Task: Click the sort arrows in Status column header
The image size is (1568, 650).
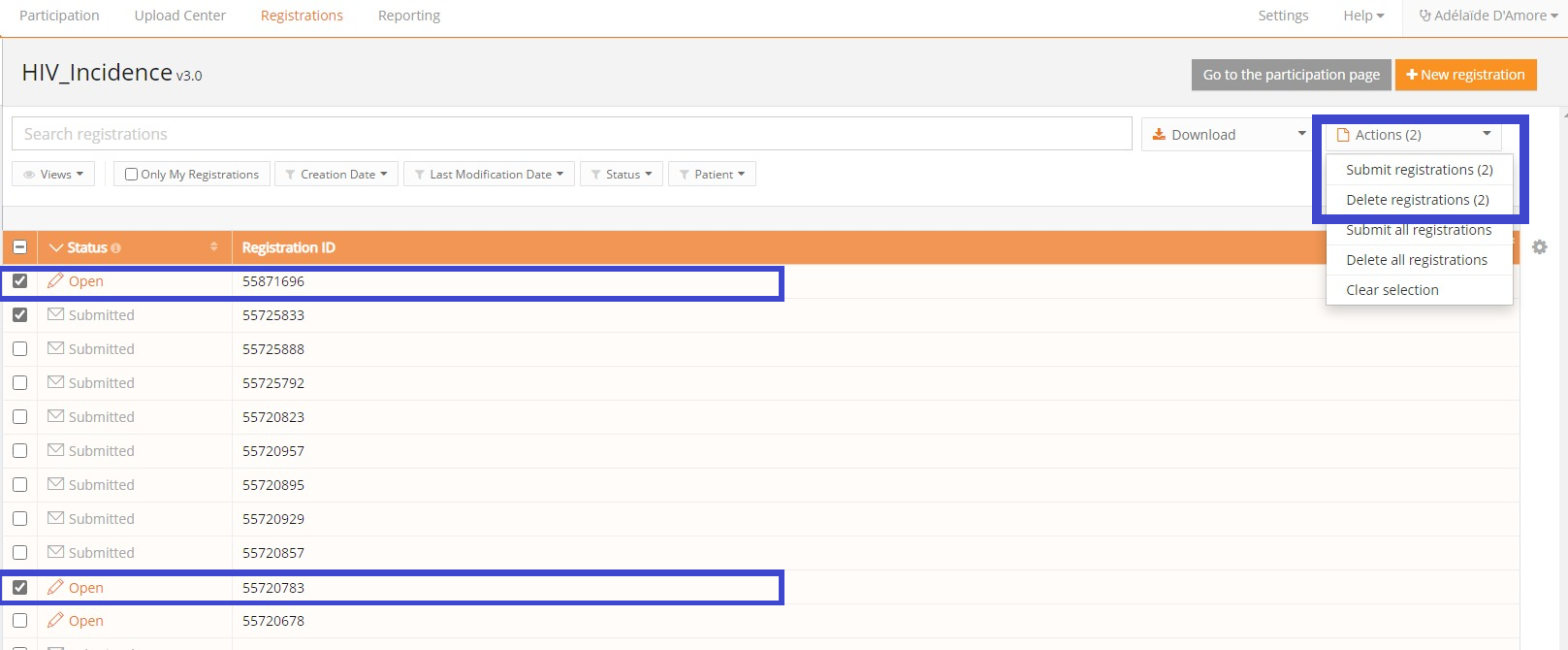Action: pyautogui.click(x=213, y=247)
